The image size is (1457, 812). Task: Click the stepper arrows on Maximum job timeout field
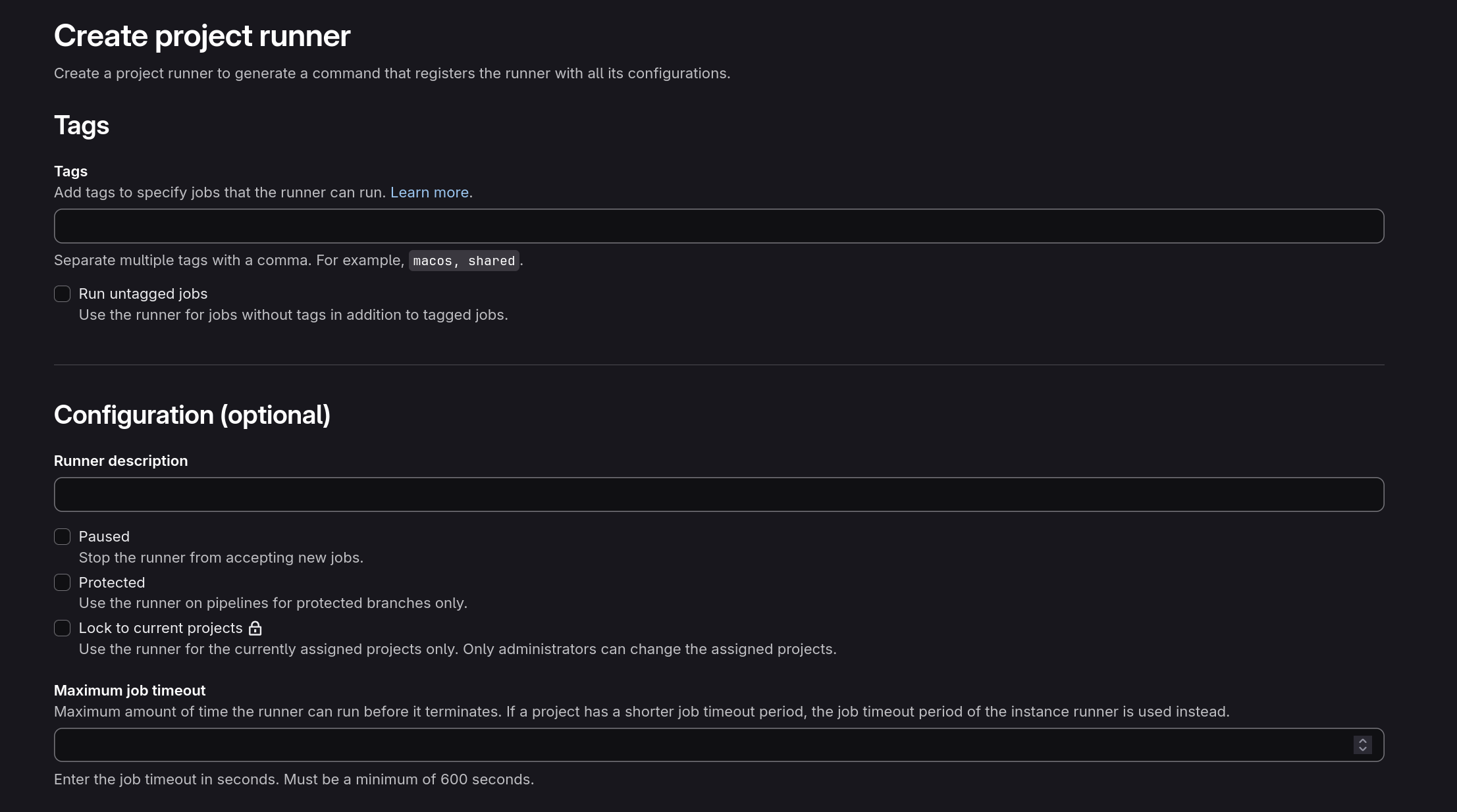[x=1363, y=745]
